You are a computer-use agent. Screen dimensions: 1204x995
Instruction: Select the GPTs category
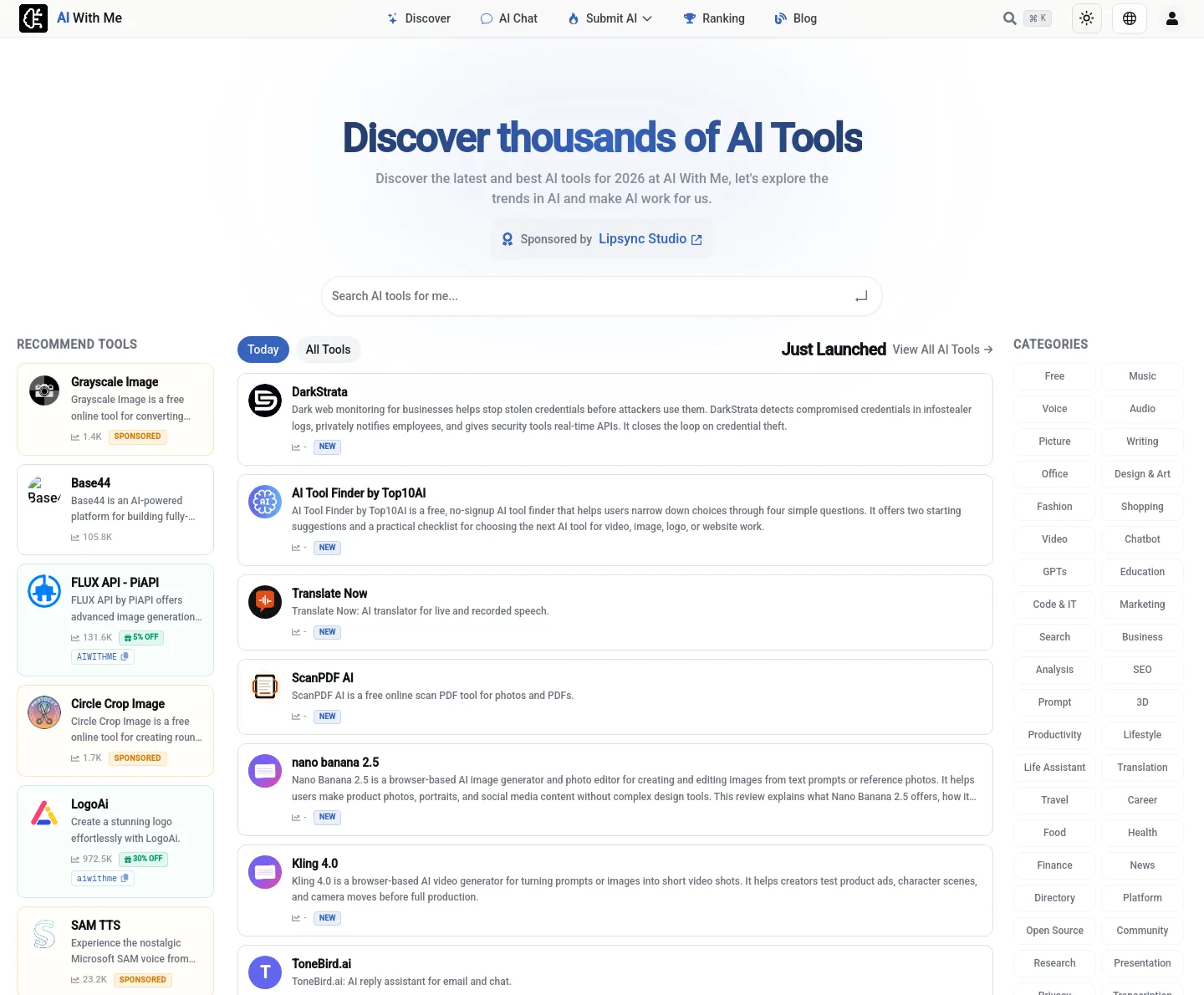tap(1054, 572)
